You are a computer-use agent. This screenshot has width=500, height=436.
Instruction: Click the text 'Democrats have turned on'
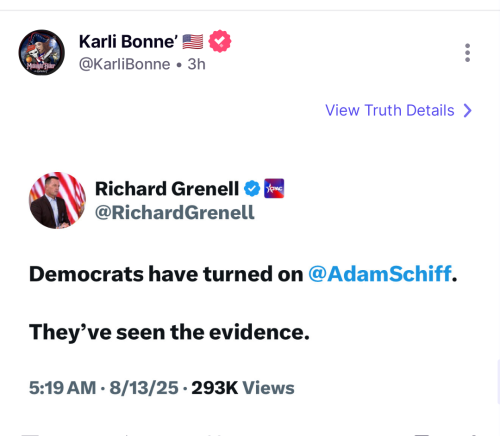pos(166,274)
